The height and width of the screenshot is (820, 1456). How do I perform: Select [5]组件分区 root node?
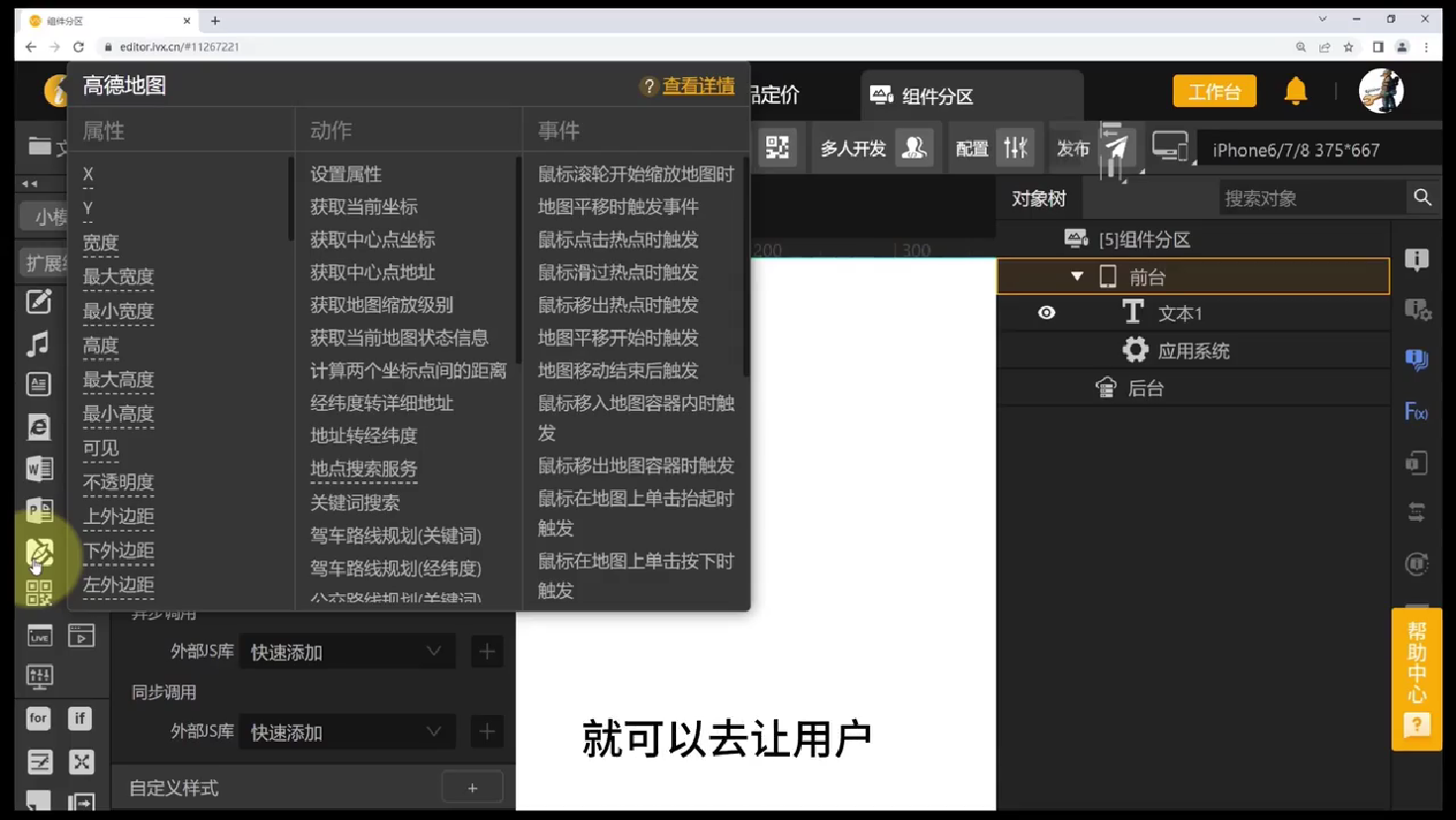pos(1144,240)
